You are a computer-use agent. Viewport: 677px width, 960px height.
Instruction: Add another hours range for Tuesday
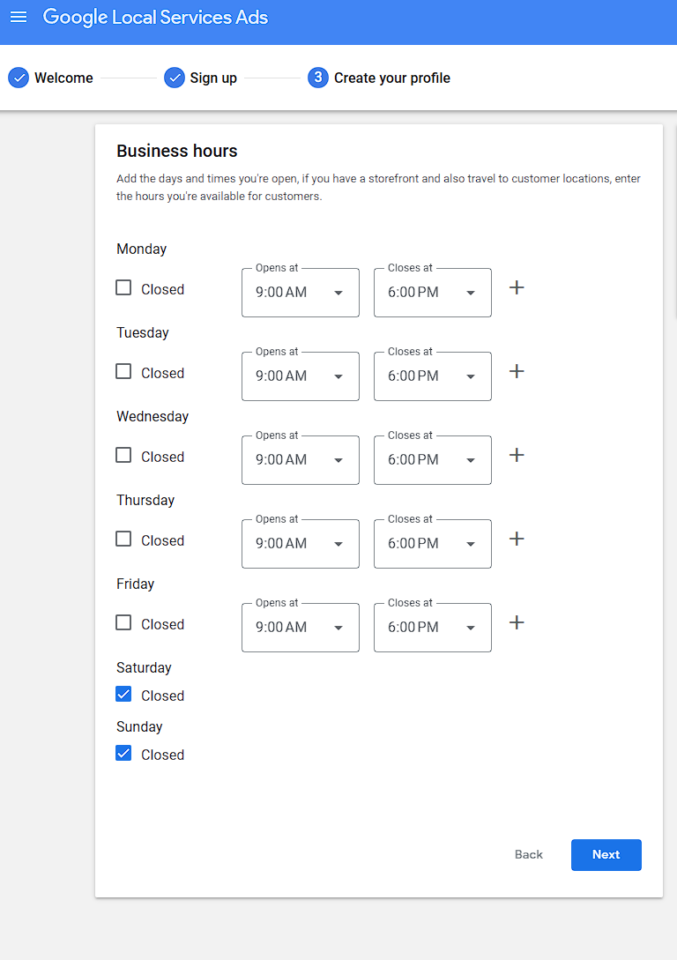(x=517, y=372)
